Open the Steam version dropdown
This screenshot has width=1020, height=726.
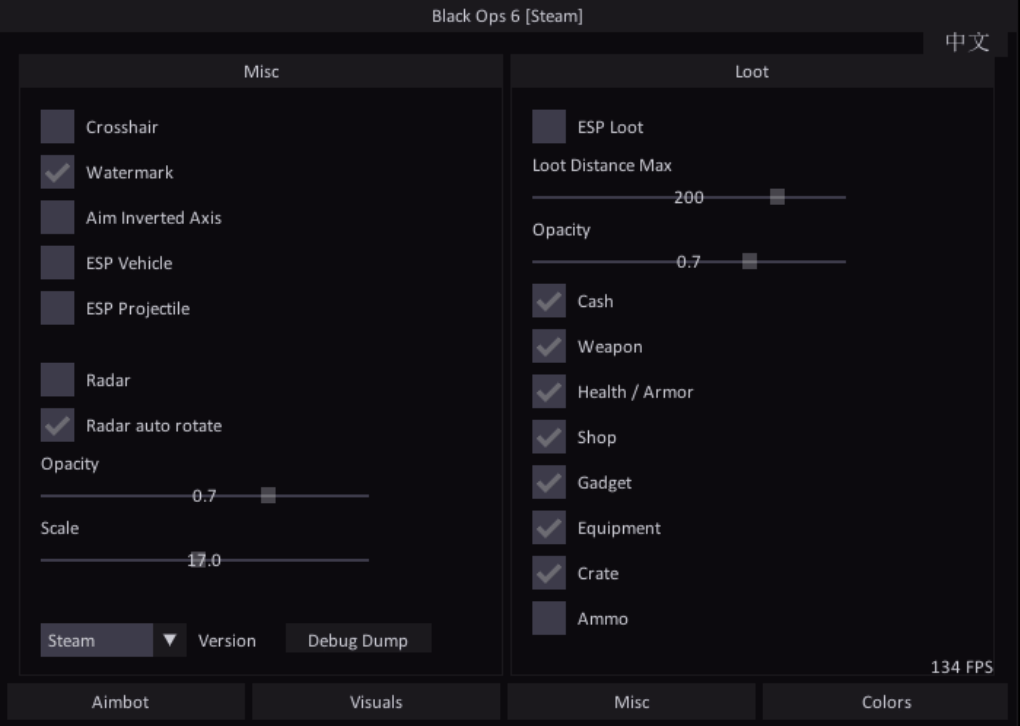97,641
